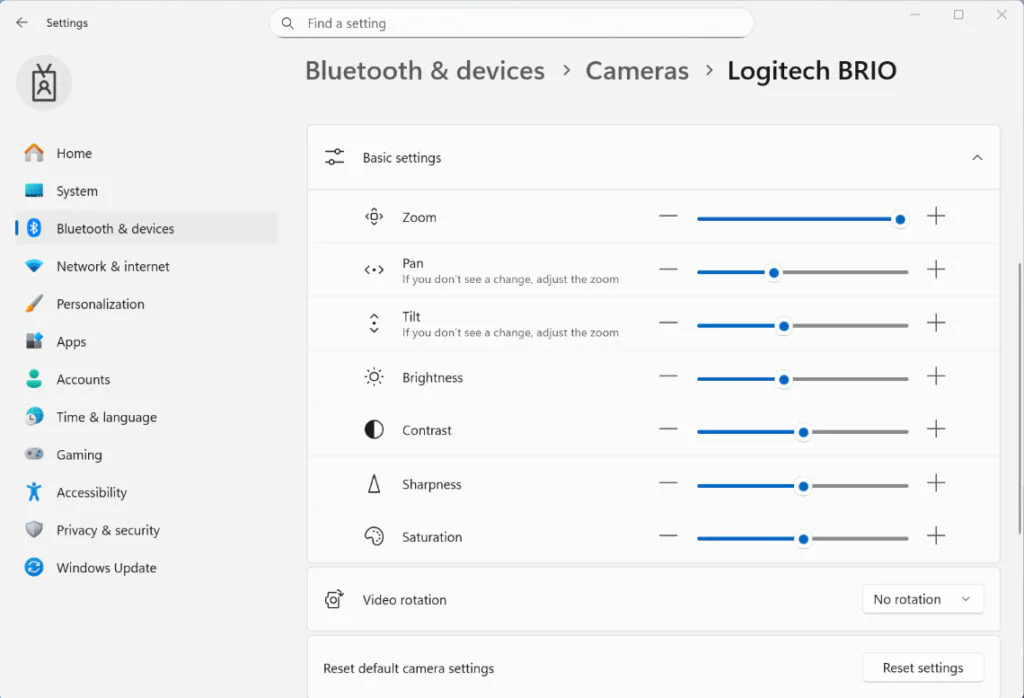The image size is (1024, 698).
Task: Click the Zoom slider handle
Action: tap(899, 216)
